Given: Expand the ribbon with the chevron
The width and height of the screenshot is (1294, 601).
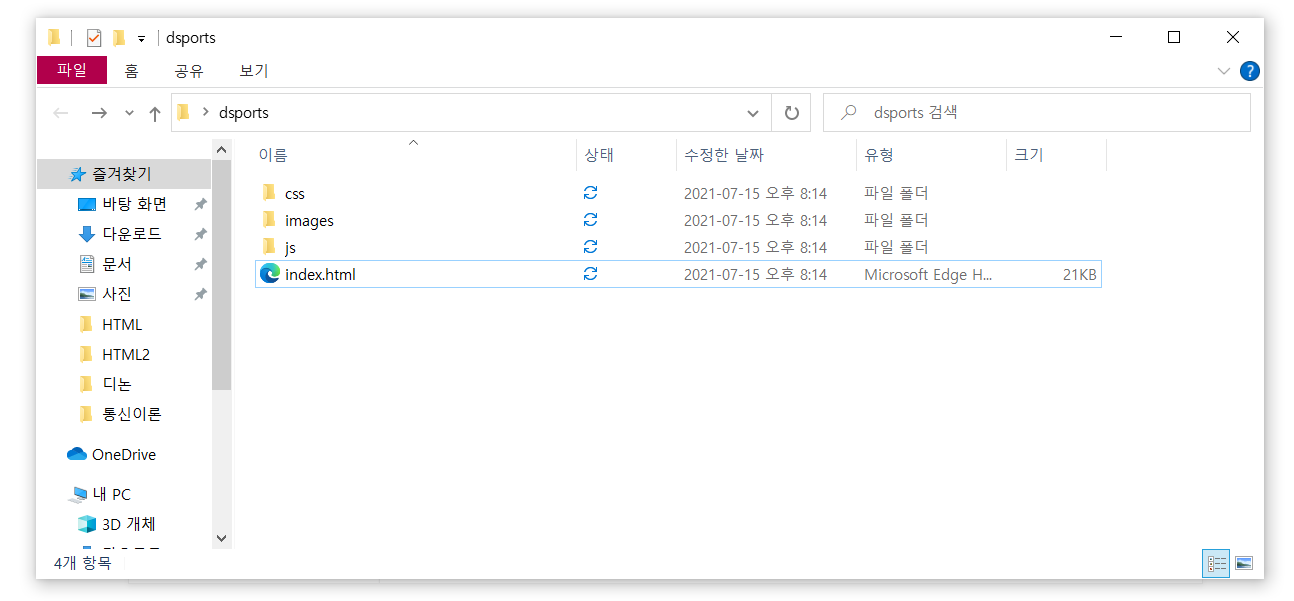Looking at the screenshot, I should pos(1223,71).
